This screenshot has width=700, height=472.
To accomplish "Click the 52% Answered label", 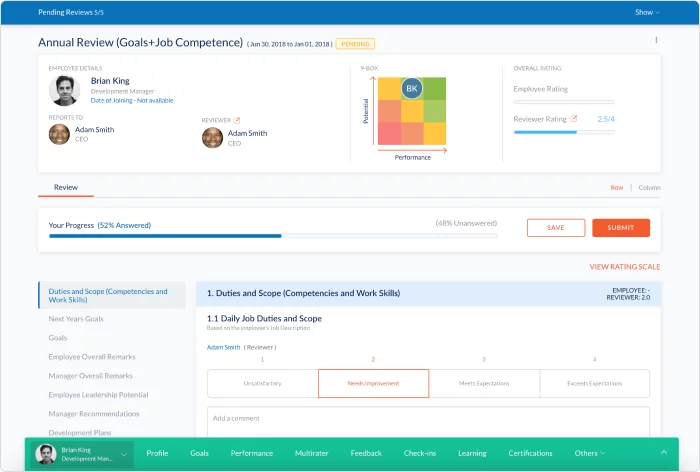I will pyautogui.click(x=124, y=226).
